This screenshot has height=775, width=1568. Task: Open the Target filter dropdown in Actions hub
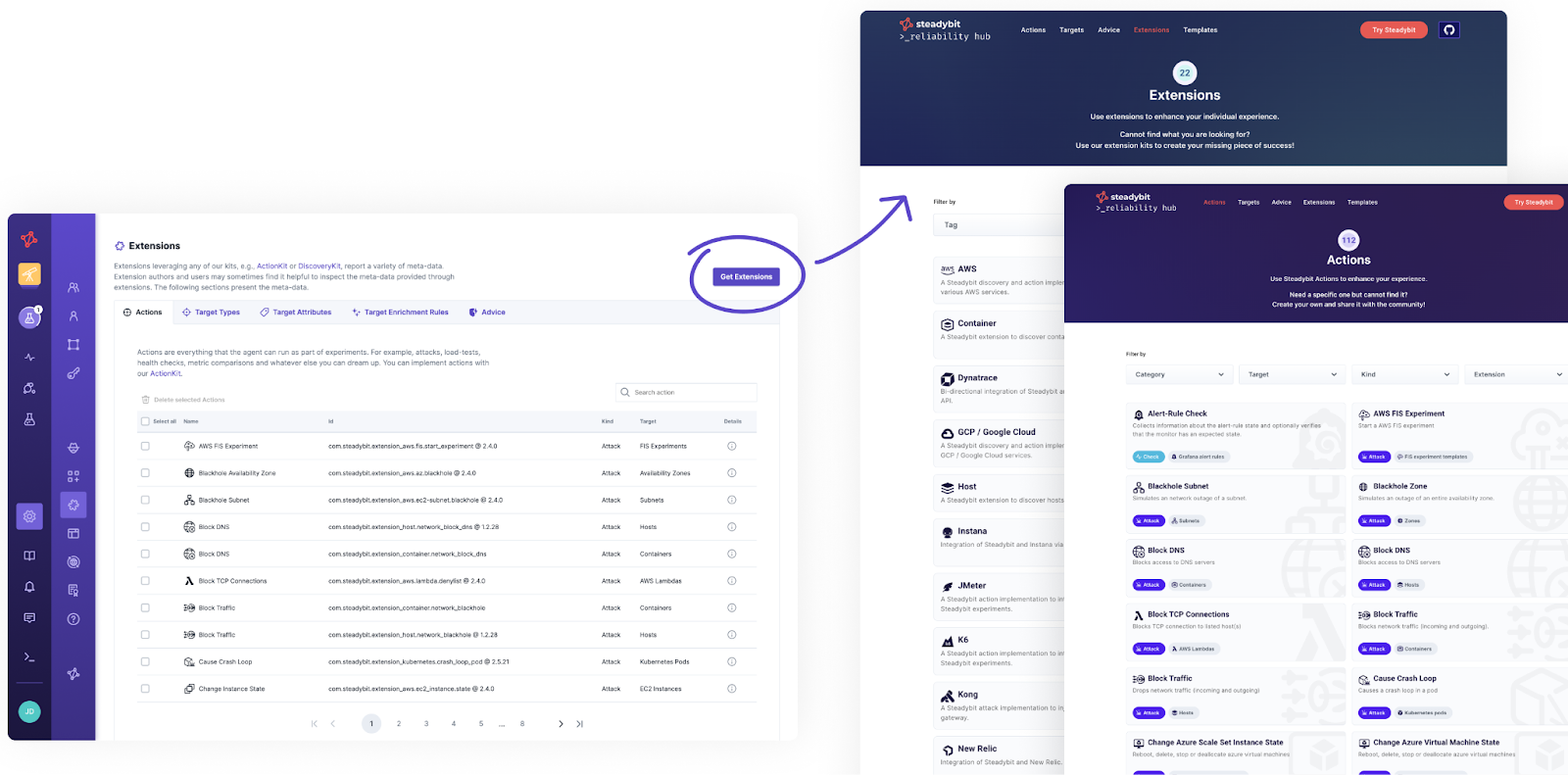click(x=1292, y=374)
